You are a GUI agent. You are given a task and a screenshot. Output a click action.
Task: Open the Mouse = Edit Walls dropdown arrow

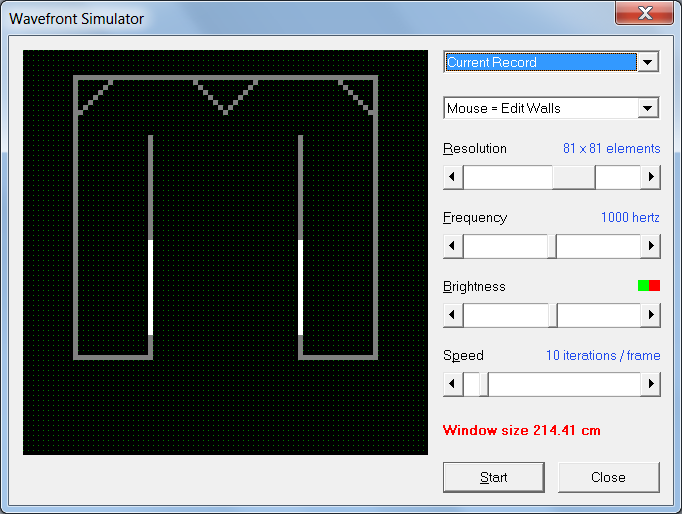click(648, 108)
